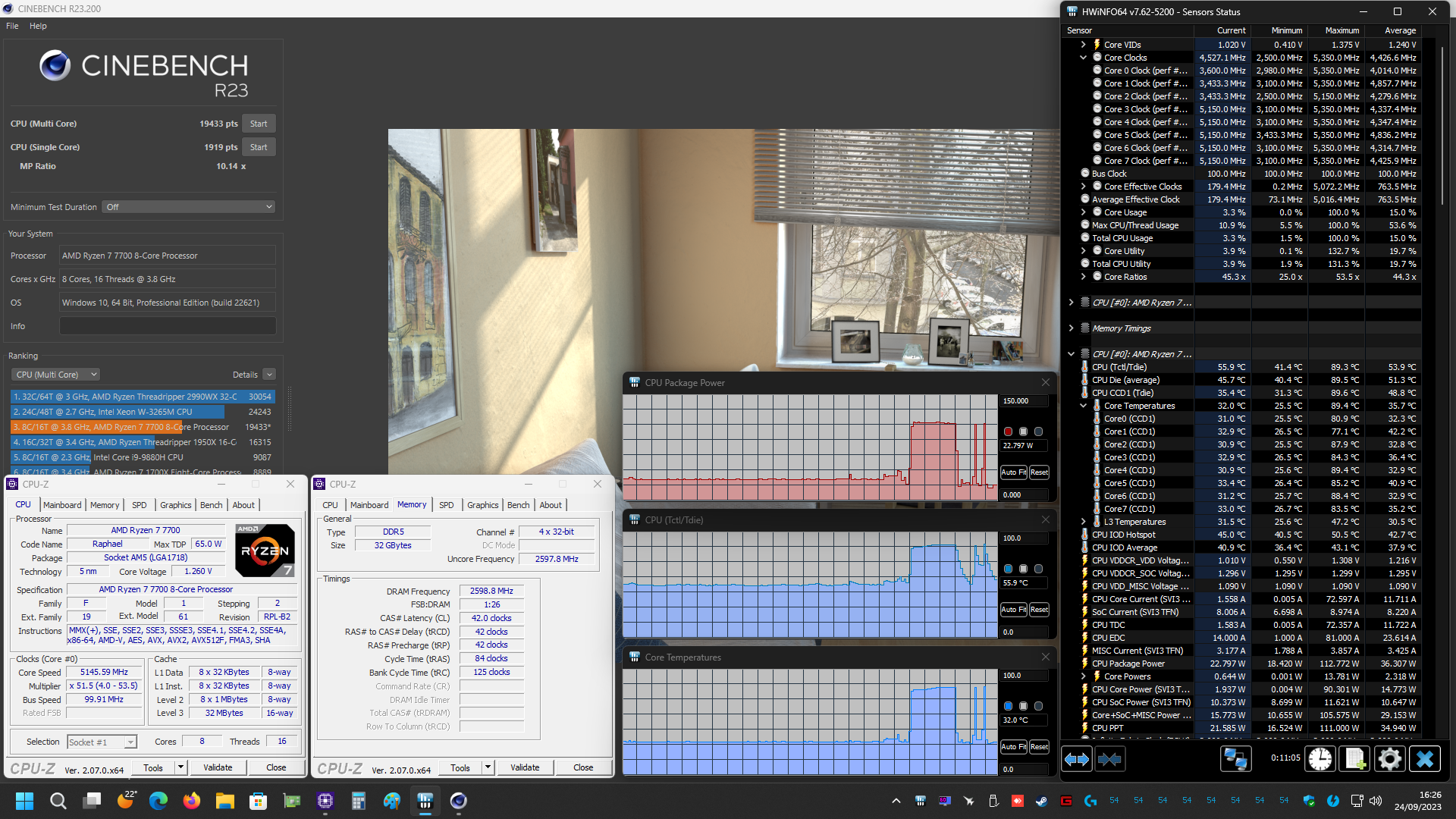This screenshot has width=1456, height=819.
Task: Click the Logitech G HUB tray icon
Action: [x=1090, y=801]
